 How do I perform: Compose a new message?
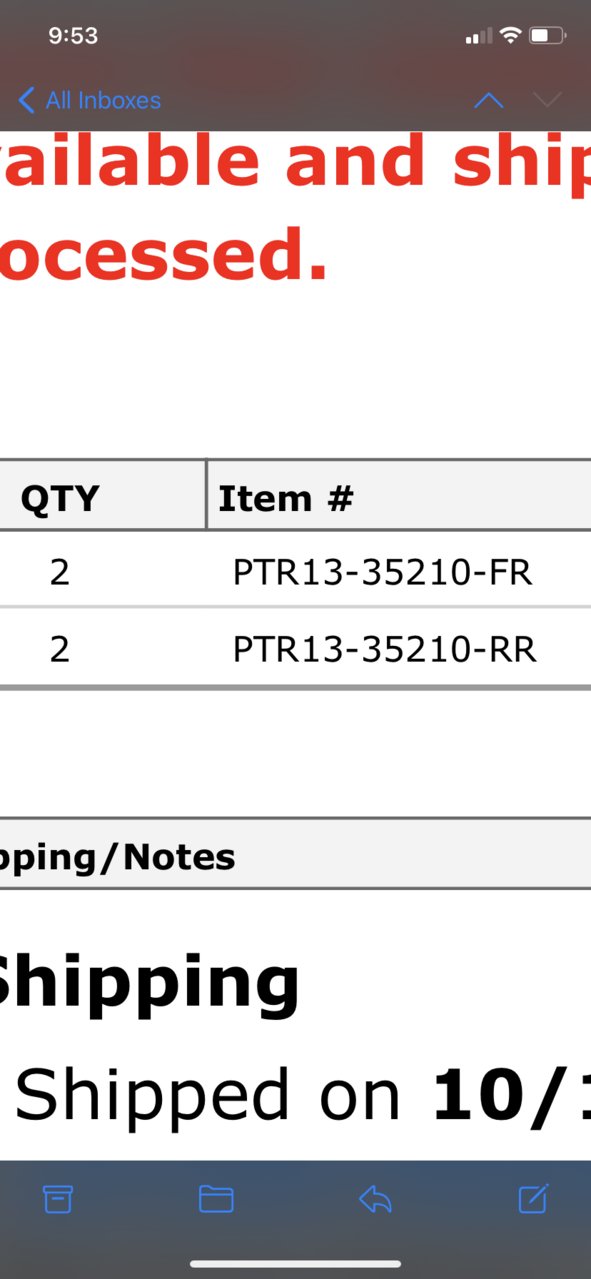(x=534, y=1198)
